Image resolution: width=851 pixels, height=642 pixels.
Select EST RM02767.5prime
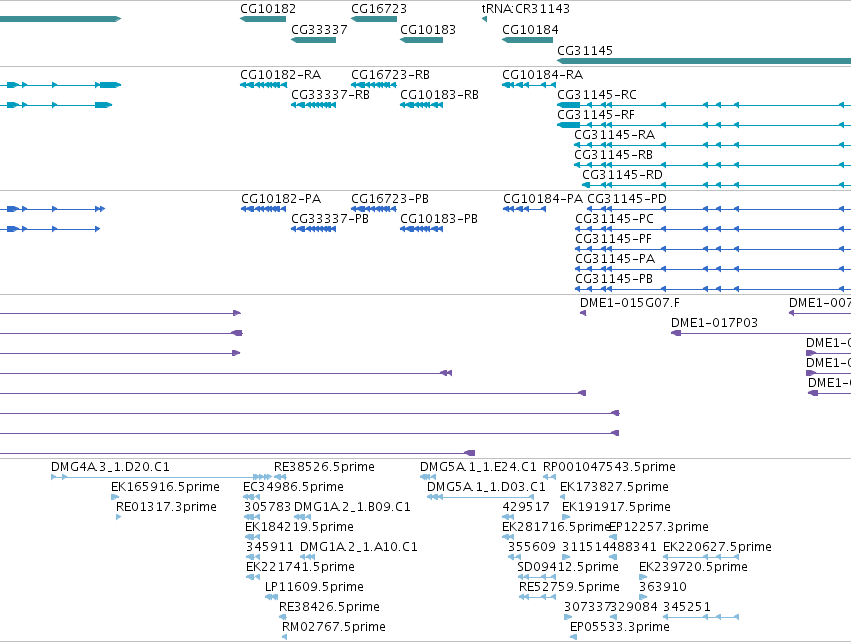[334, 627]
